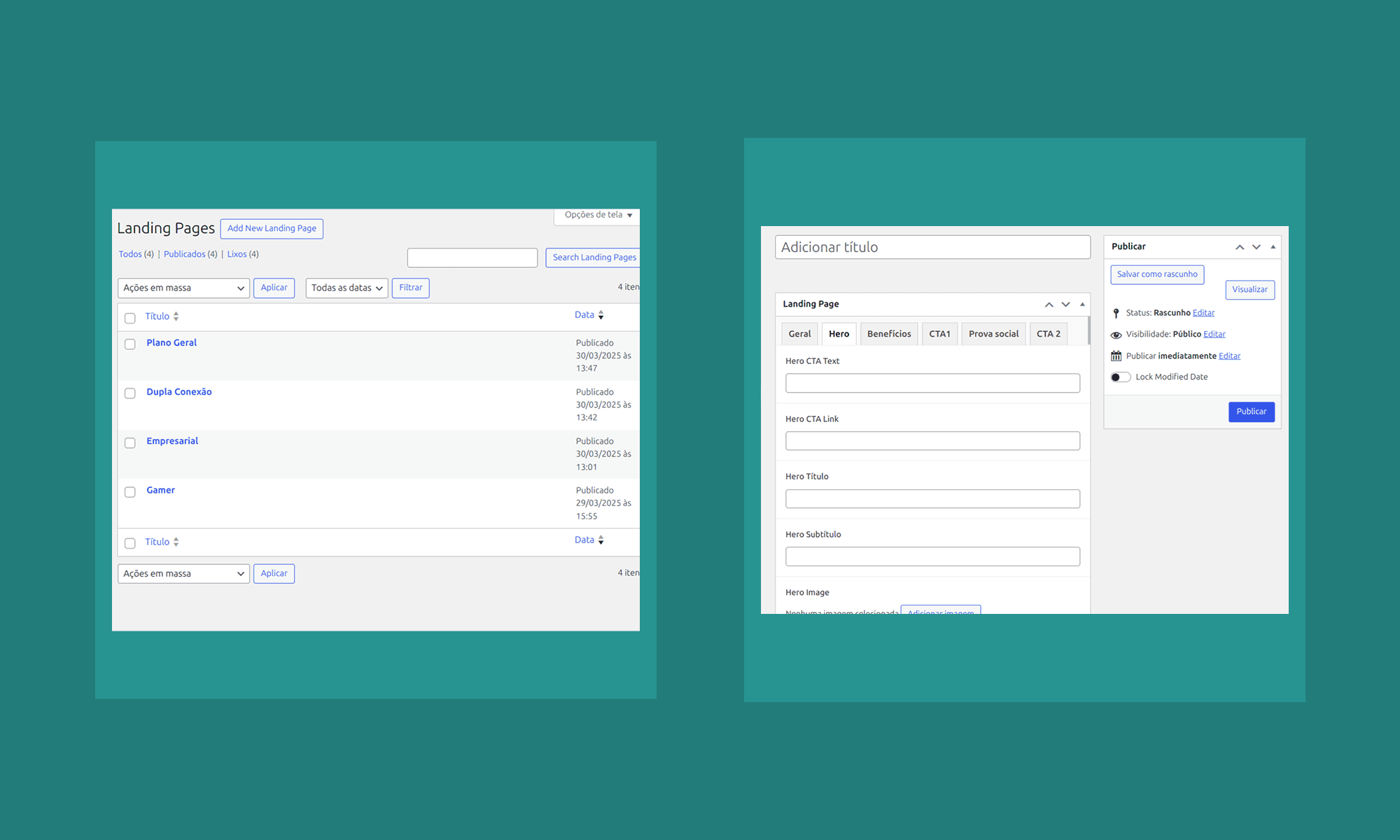Click the sort arrows on bottom Data header
Screen dimensions: 1400x840
coord(601,540)
